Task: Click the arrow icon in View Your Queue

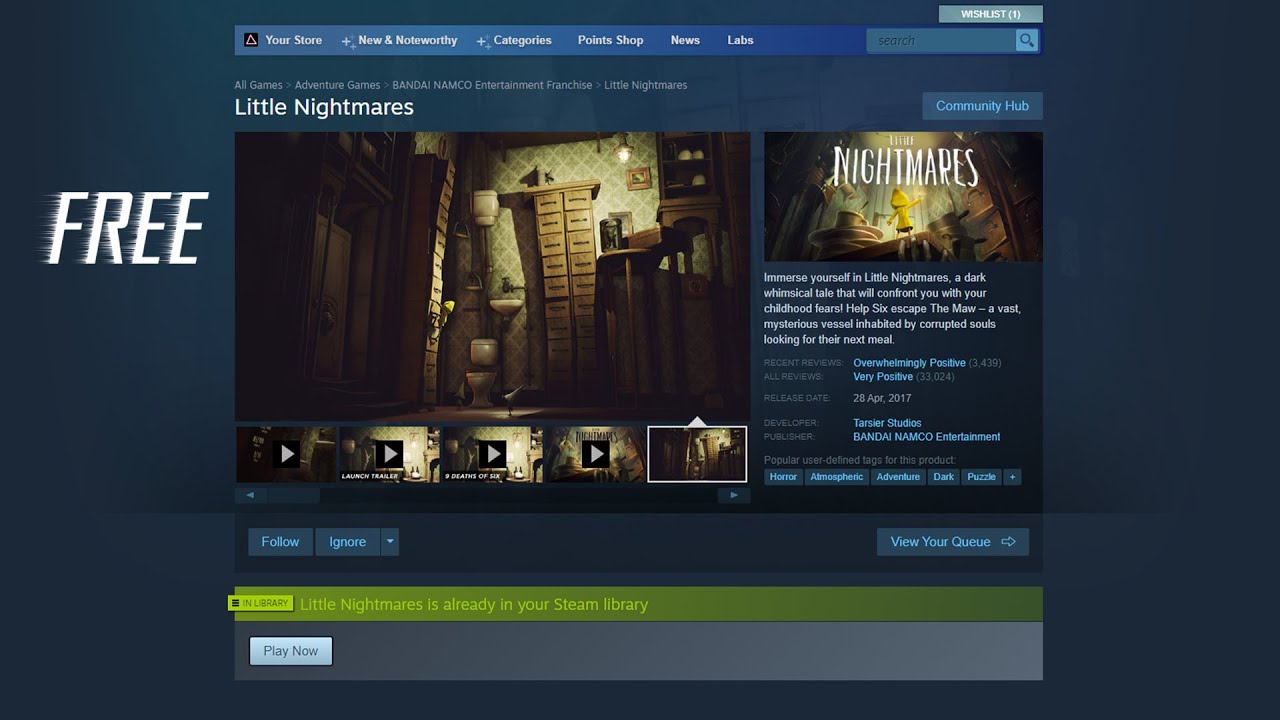Action: tap(1008, 542)
